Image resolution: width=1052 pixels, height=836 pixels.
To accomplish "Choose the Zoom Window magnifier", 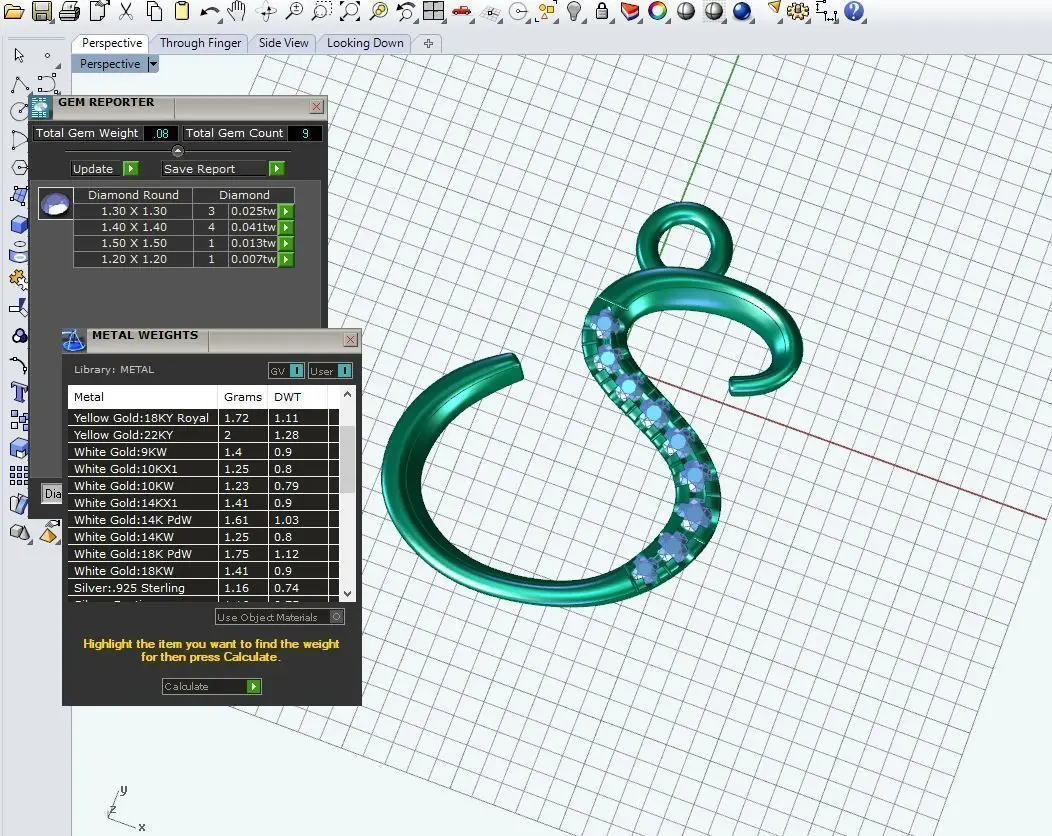I will click(x=322, y=11).
